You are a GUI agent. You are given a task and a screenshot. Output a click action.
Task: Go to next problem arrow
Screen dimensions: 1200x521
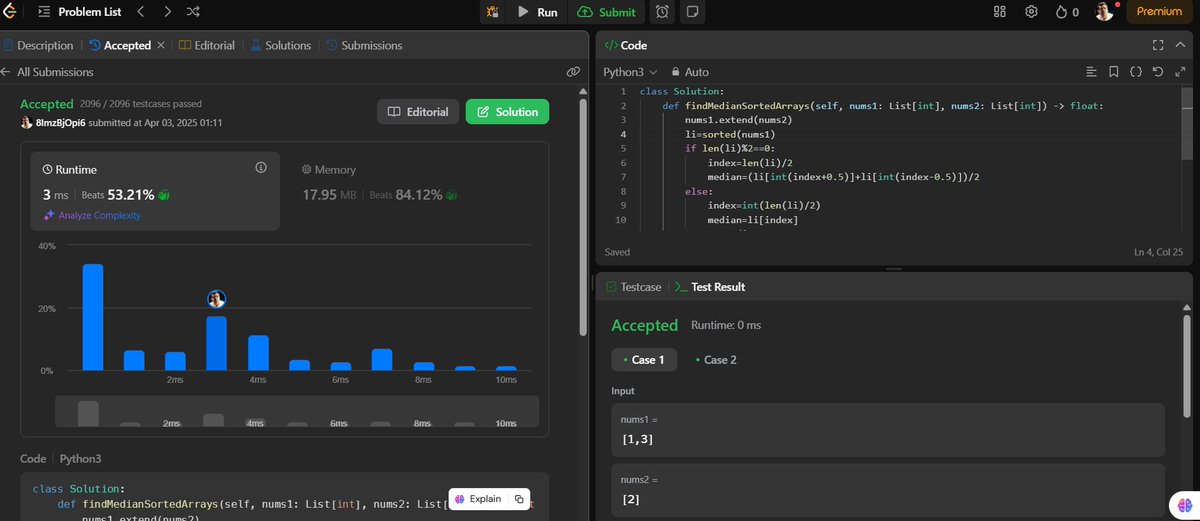point(167,12)
